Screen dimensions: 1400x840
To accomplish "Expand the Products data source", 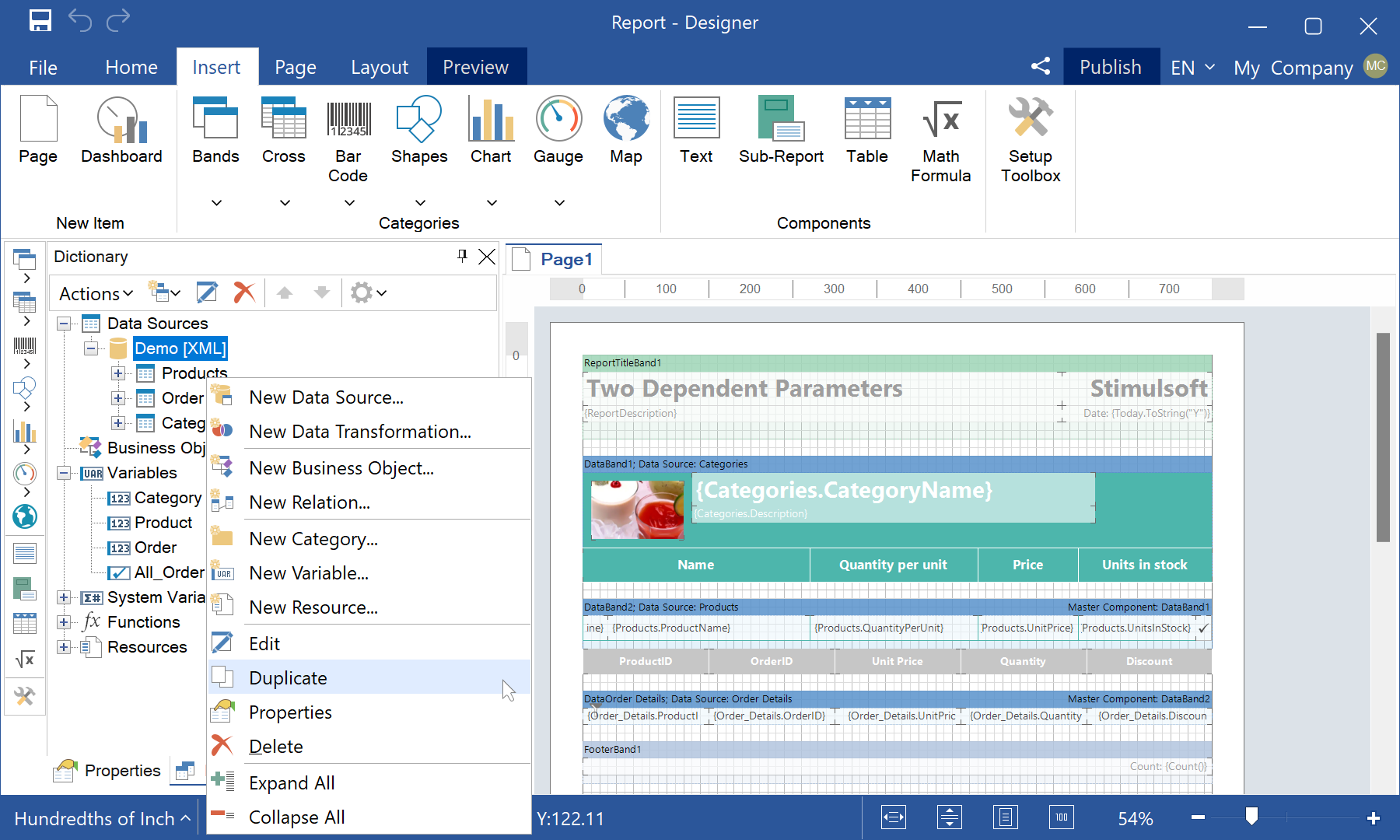I will (118, 373).
